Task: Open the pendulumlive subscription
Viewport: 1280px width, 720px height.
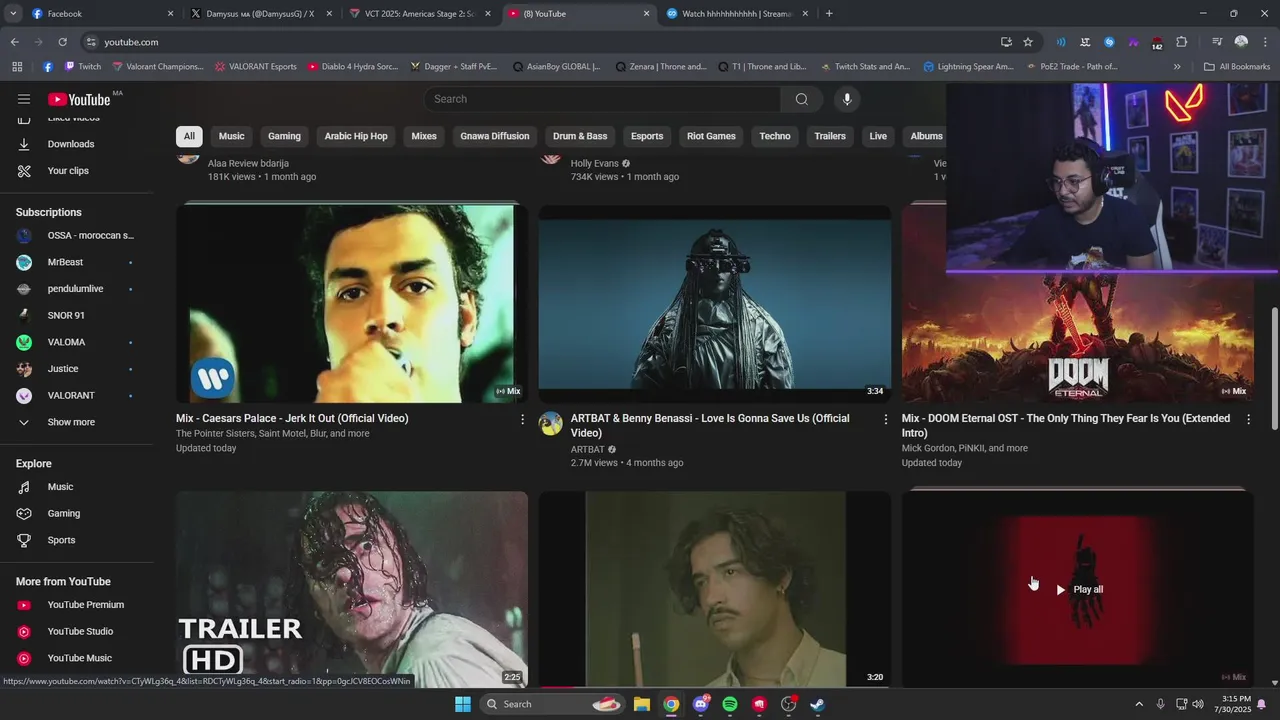Action: pyautogui.click(x=75, y=289)
